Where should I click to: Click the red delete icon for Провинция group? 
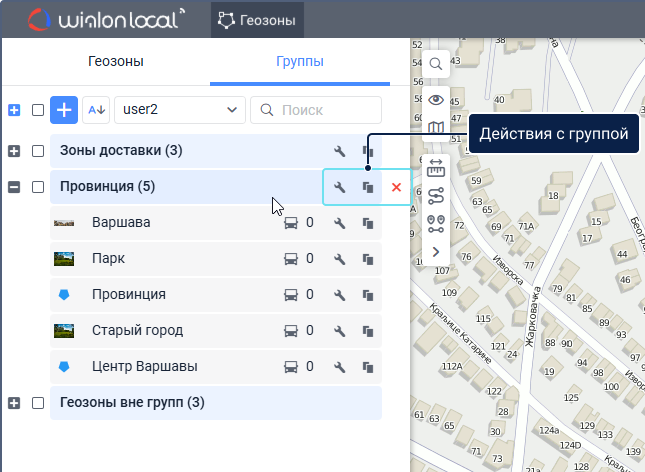coord(396,187)
